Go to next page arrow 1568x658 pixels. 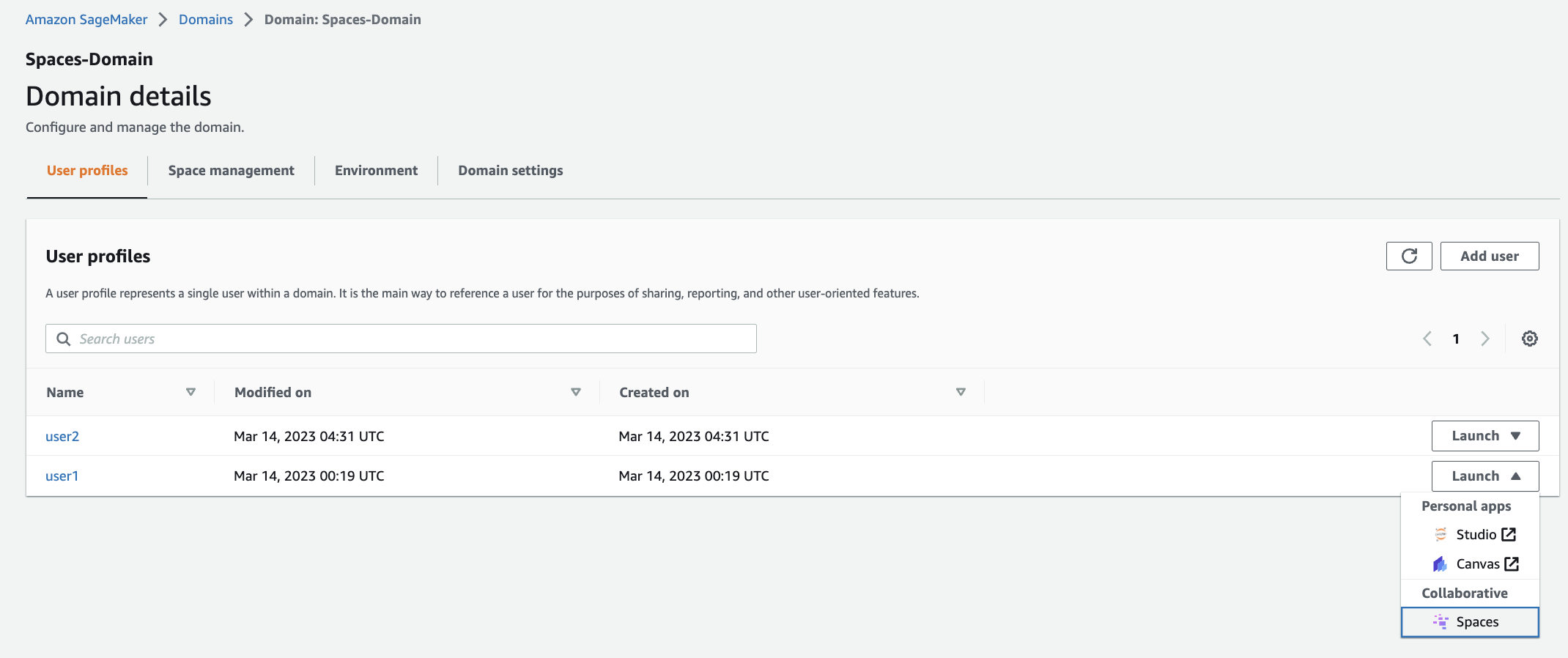(1484, 339)
